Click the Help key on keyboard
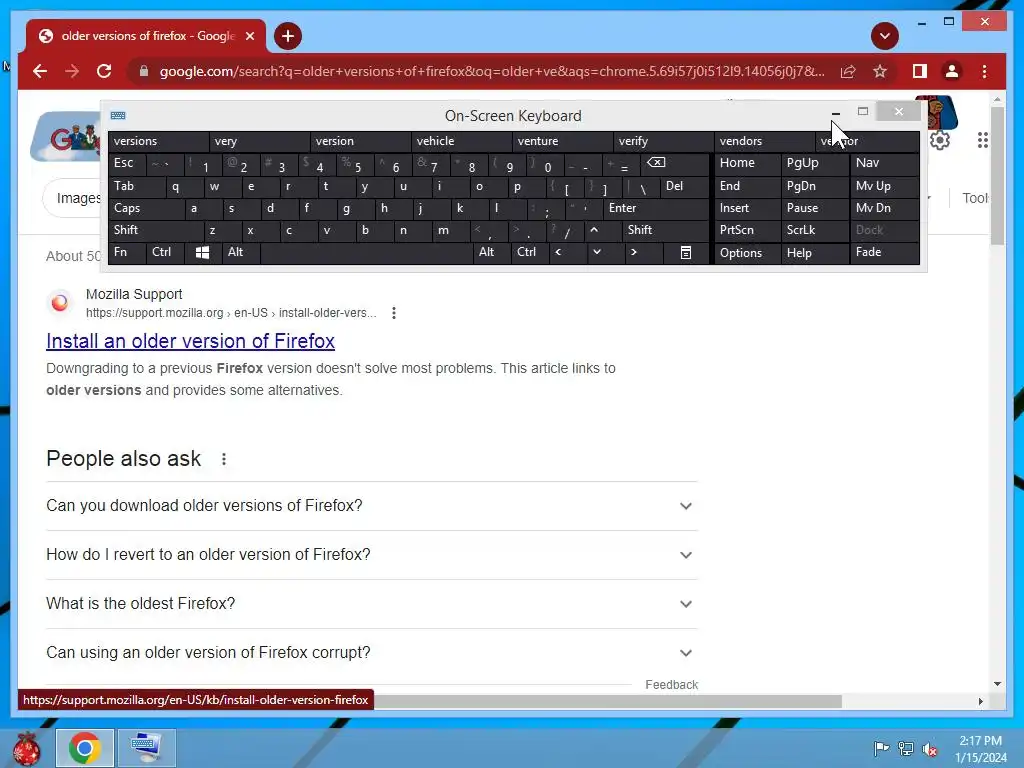 tap(814, 253)
